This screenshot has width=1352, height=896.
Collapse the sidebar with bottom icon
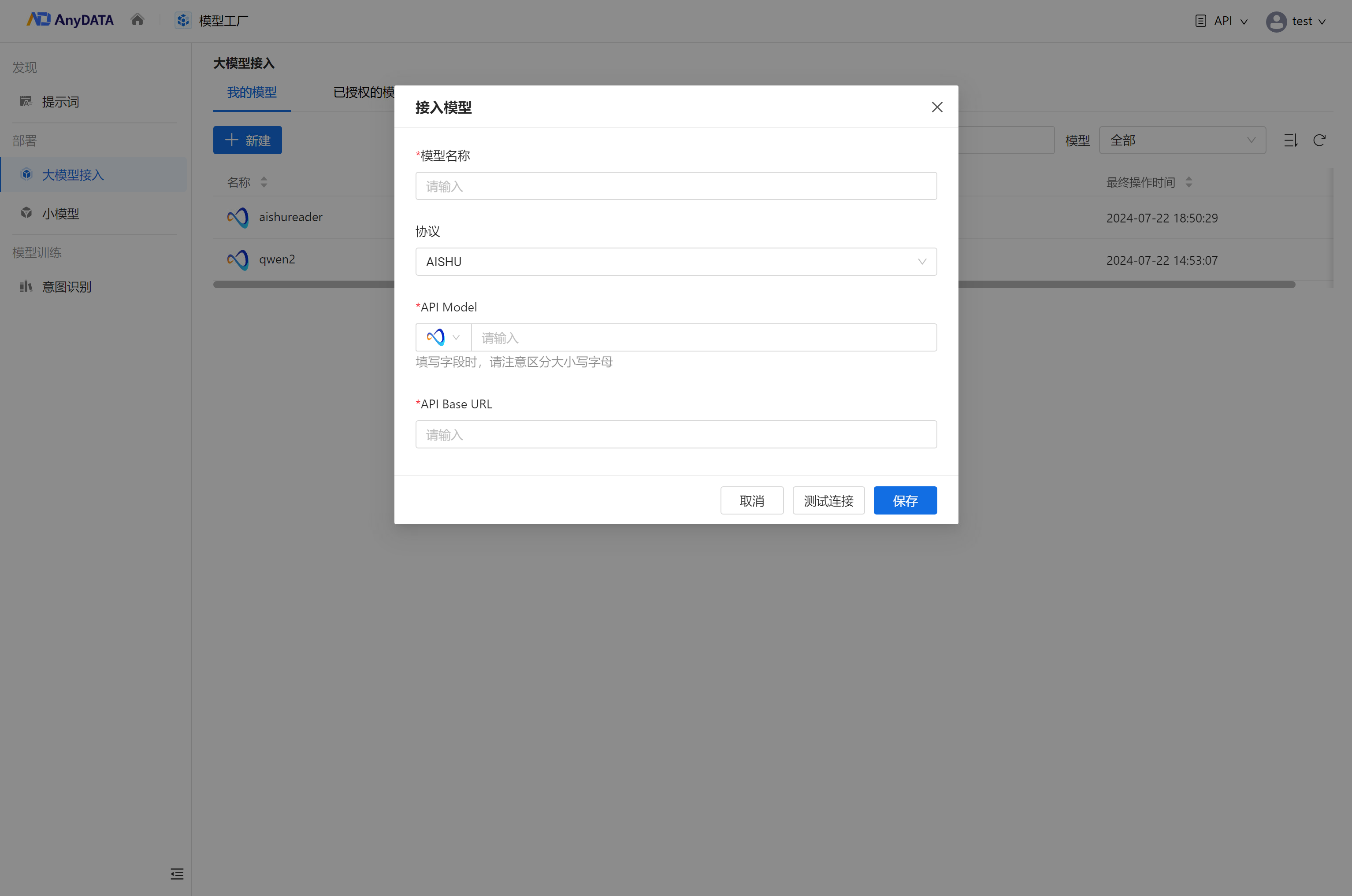(177, 874)
